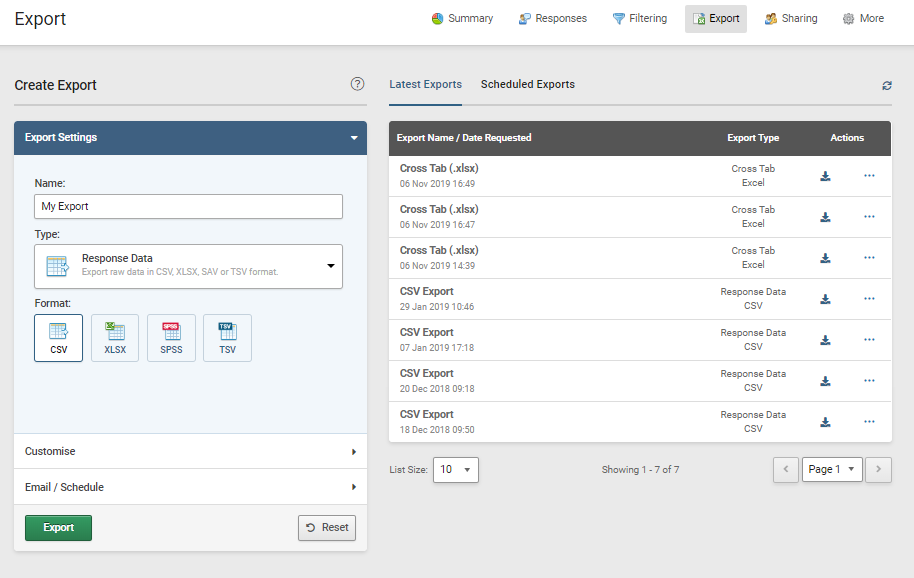Open actions menu for the 20 Dec CSV Export
This screenshot has height=578, width=914.
(x=868, y=380)
